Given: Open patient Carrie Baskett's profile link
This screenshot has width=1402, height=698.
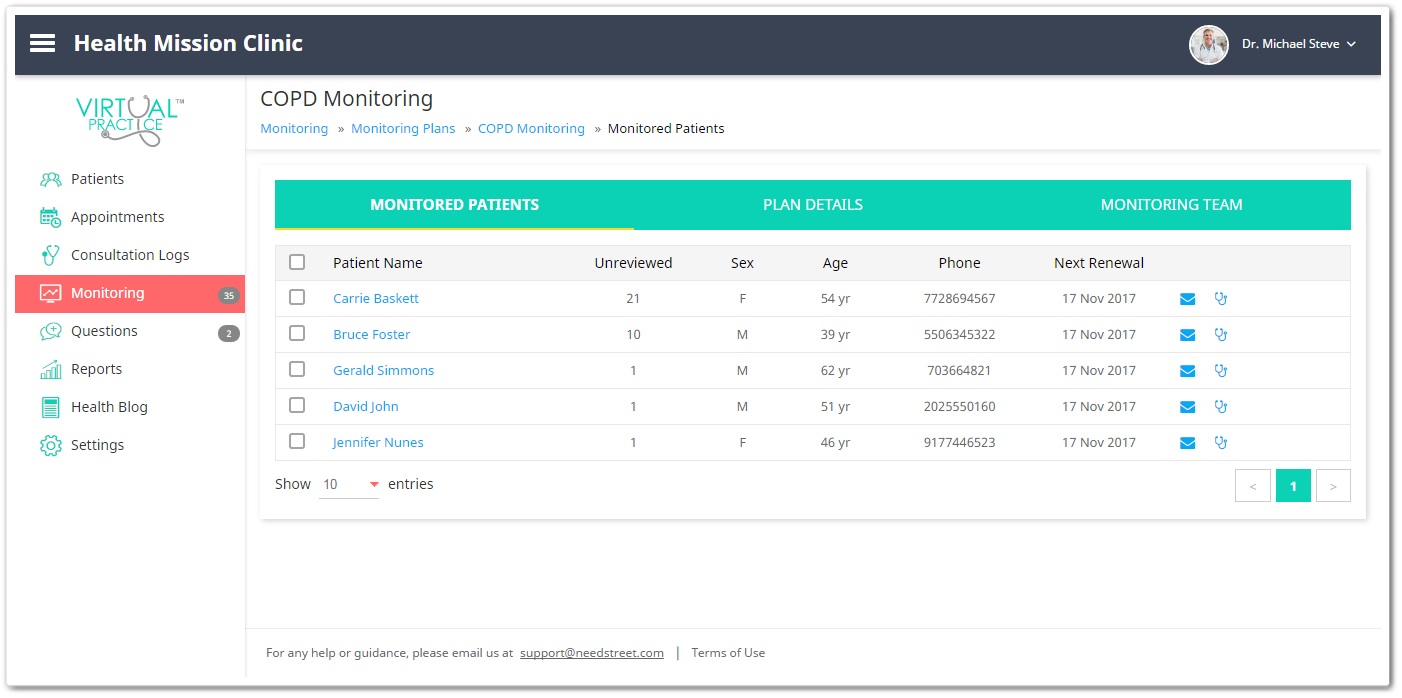Looking at the screenshot, I should point(376,299).
